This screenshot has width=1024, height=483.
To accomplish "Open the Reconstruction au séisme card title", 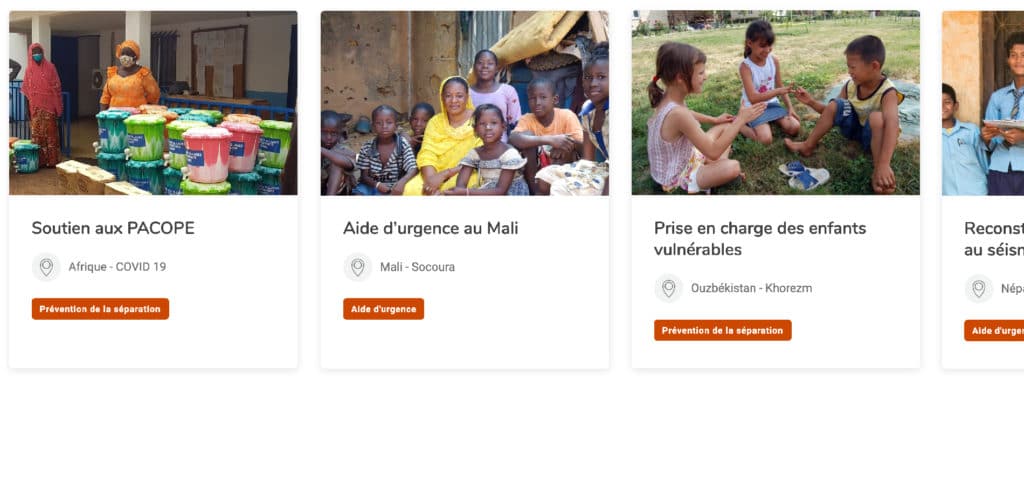I will [993, 238].
